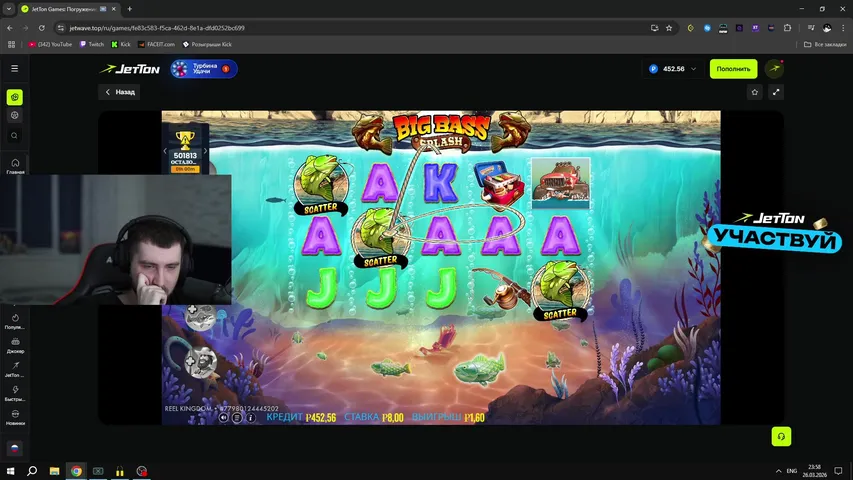Open the green support chat button
Viewport: 853px width, 480px height.
coord(782,436)
